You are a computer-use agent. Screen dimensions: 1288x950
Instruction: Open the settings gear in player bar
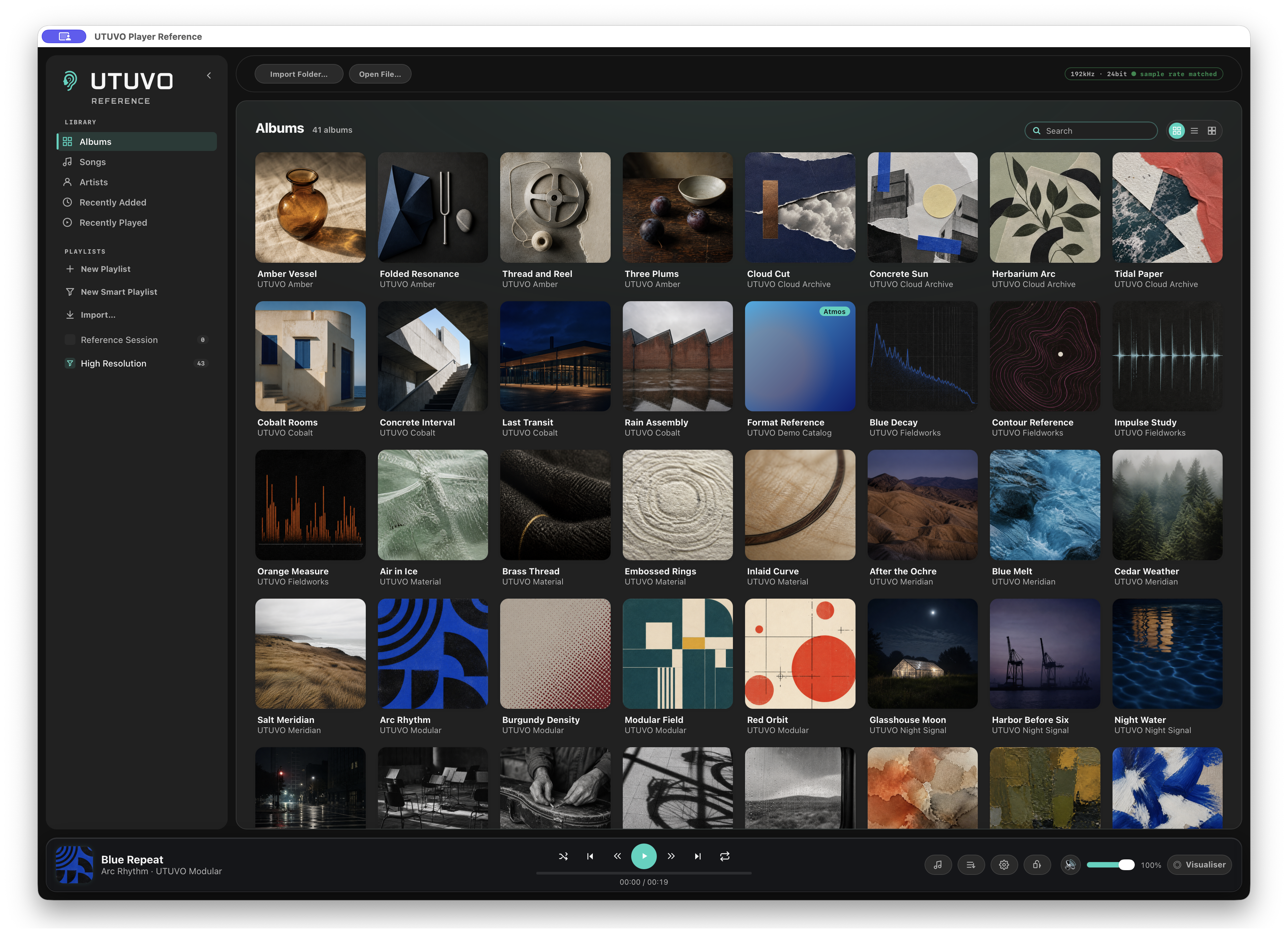coord(1004,865)
